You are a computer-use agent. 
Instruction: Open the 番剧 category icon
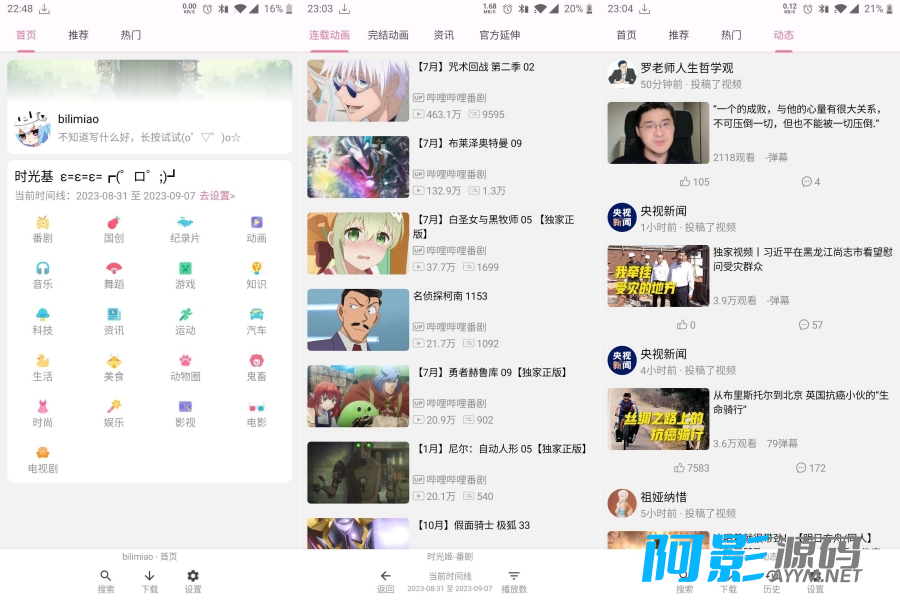click(x=42, y=230)
